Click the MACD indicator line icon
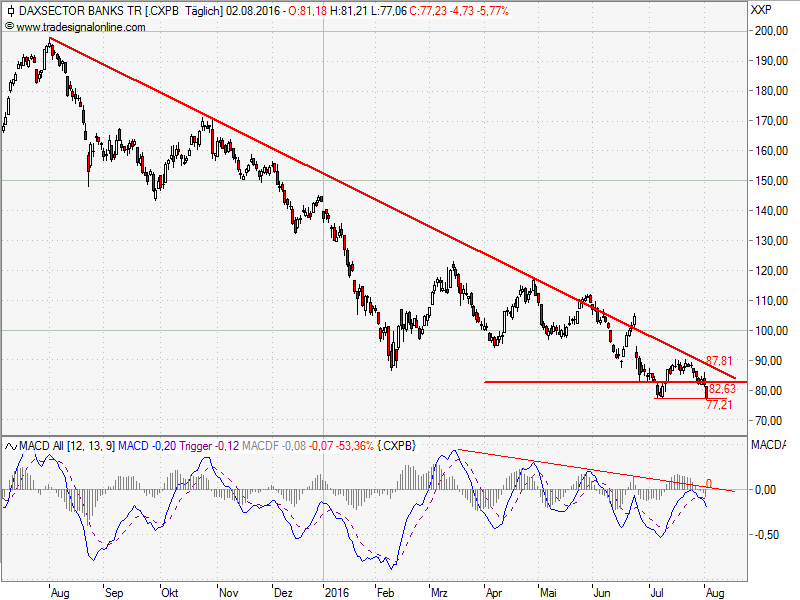The image size is (800, 600). coord(9,444)
